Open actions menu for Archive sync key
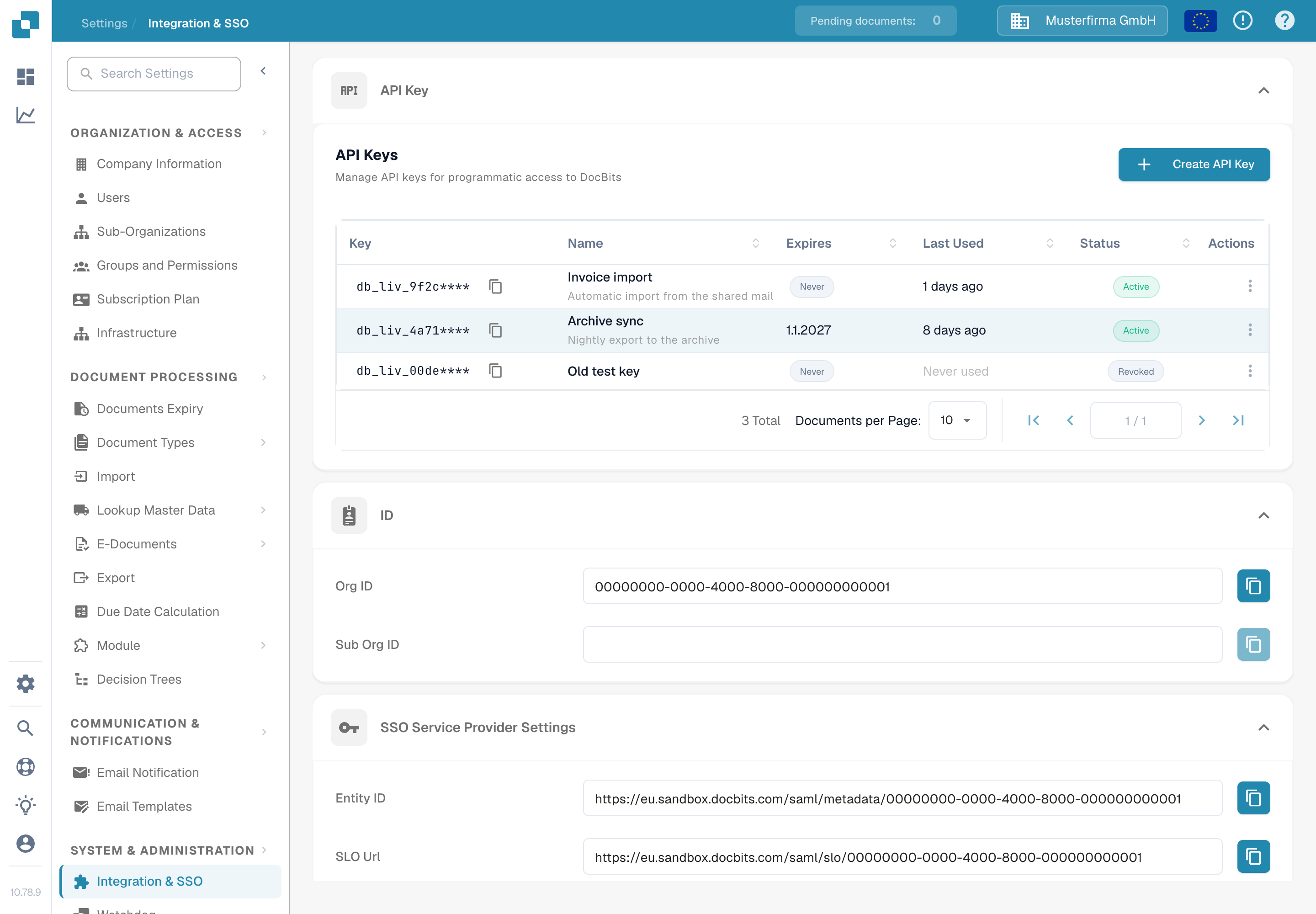 tap(1250, 330)
